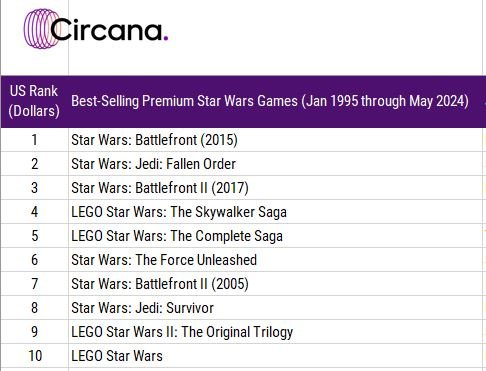The image size is (486, 371).
Task: Select the Star Wars: Jedi: Fallen Order cell
Action: pos(275,164)
